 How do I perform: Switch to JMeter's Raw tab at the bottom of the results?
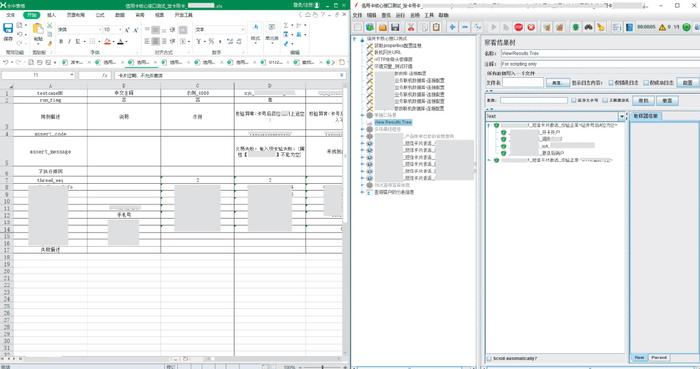[x=639, y=357]
